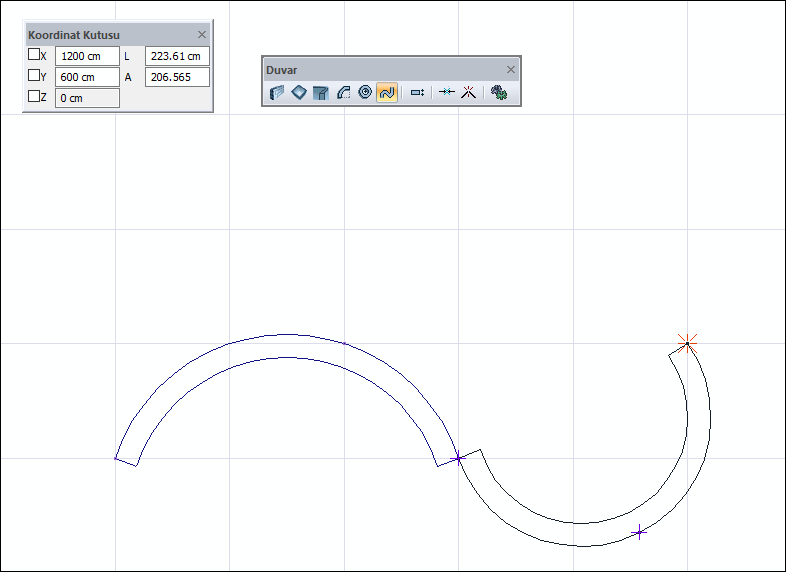
Task: Select the circular wall tool
Action: point(365,92)
